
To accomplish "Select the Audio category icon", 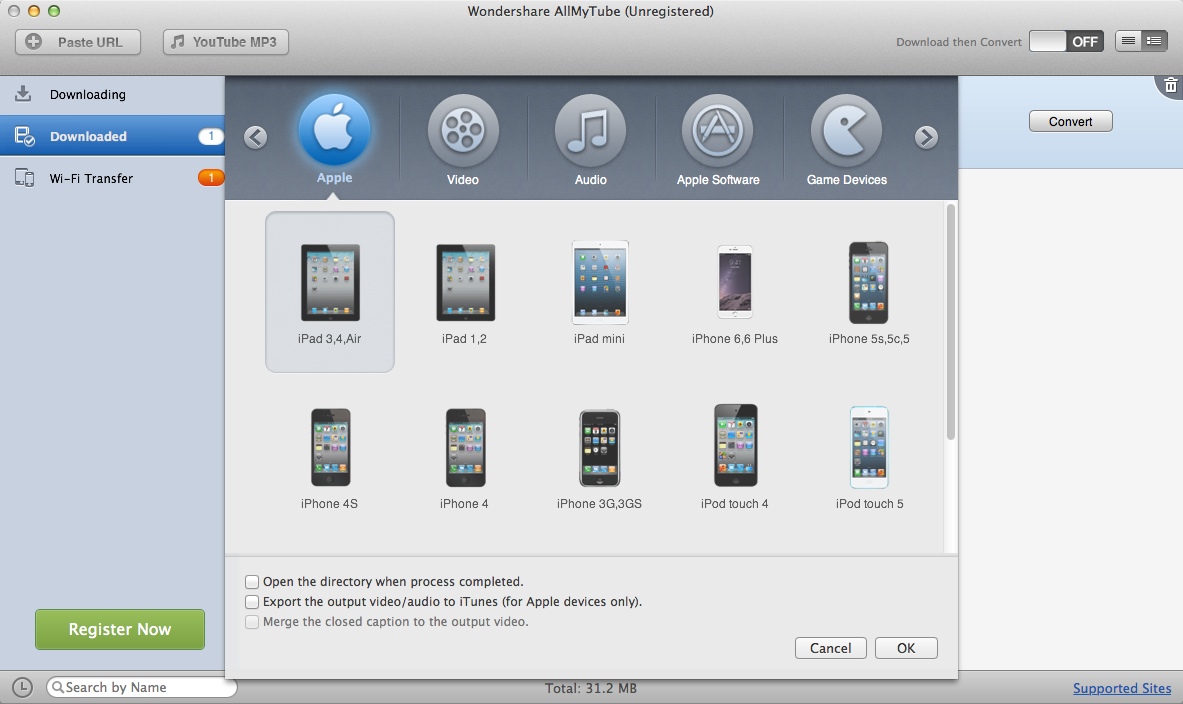I will [590, 130].
